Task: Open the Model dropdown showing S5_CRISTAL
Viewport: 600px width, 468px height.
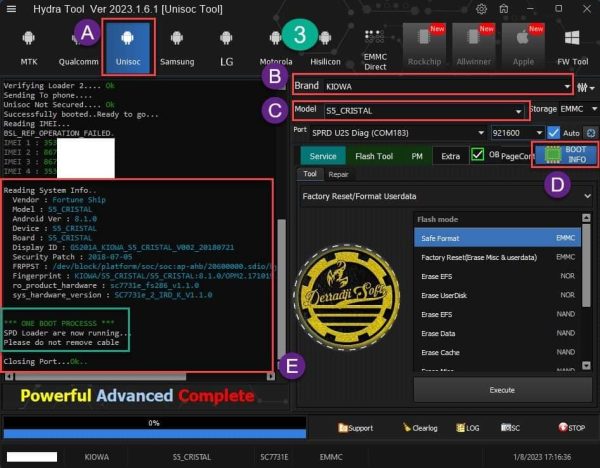Action: pyautogui.click(x=424, y=111)
